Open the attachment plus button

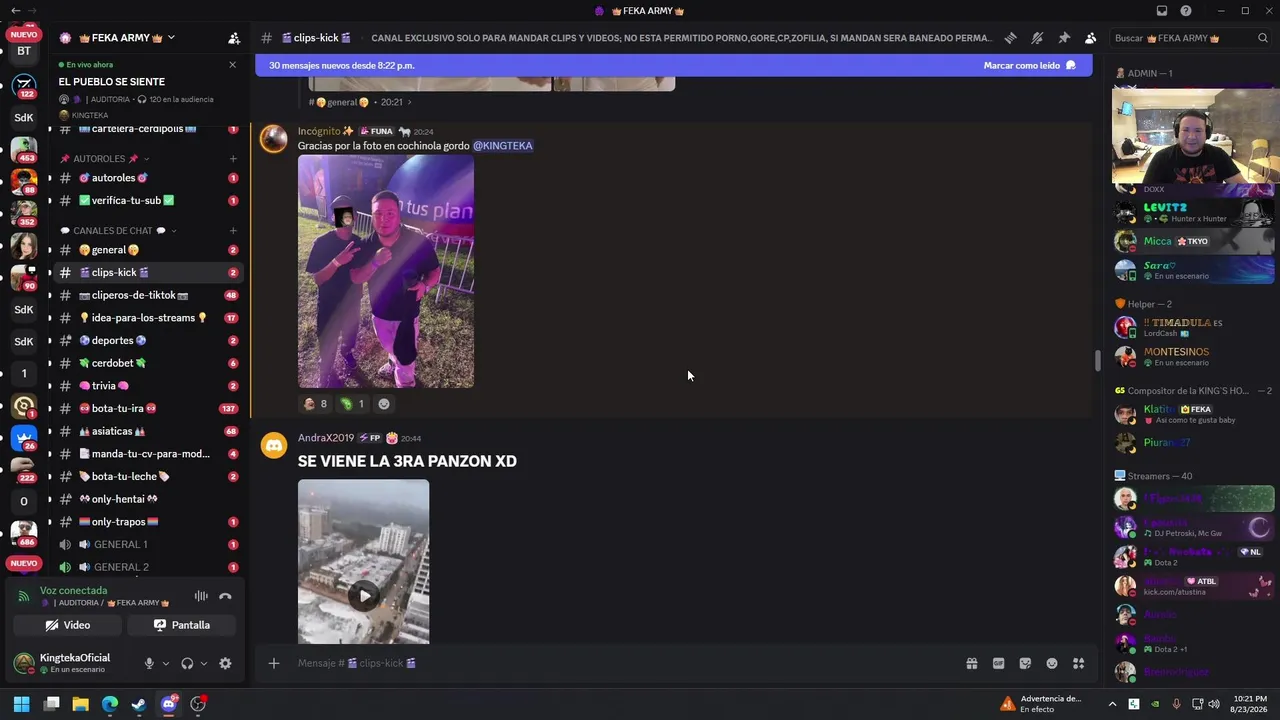coord(274,663)
